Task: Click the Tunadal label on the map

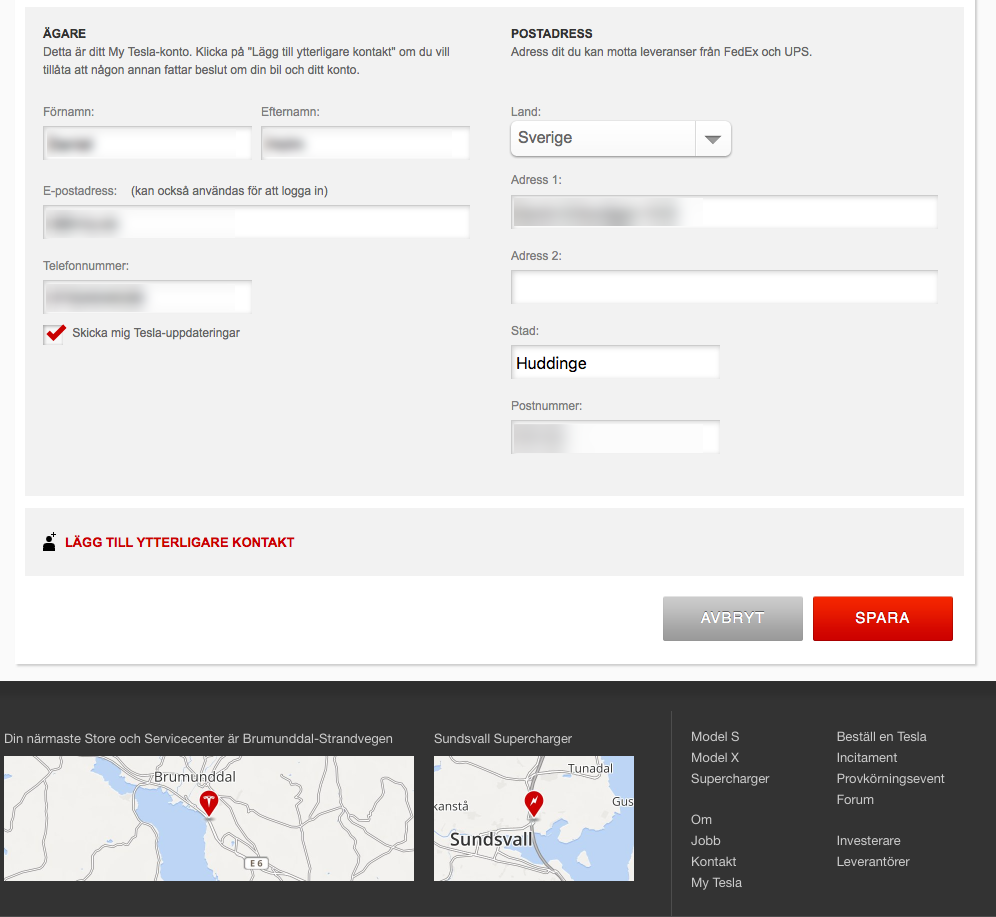Action: coord(590,768)
